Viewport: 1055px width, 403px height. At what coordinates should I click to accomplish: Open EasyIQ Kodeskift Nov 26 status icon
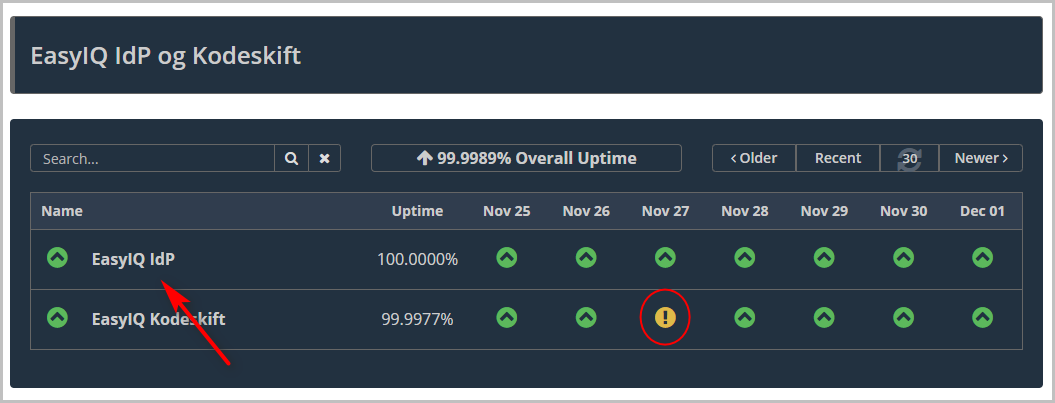pyautogui.click(x=586, y=318)
